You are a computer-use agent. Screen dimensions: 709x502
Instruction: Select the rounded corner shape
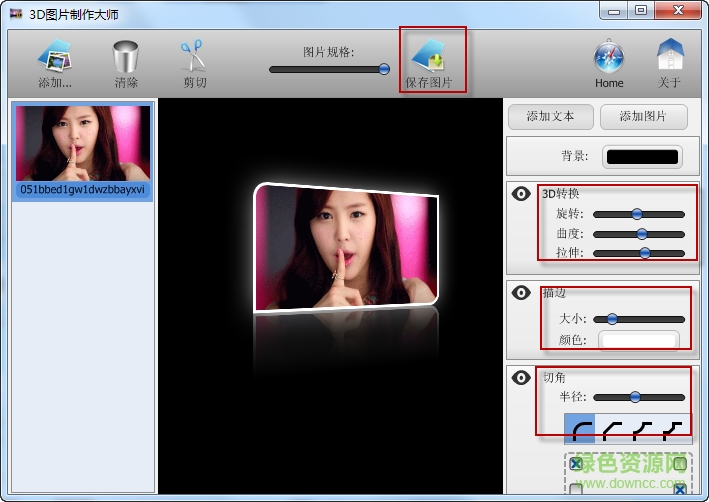580,429
